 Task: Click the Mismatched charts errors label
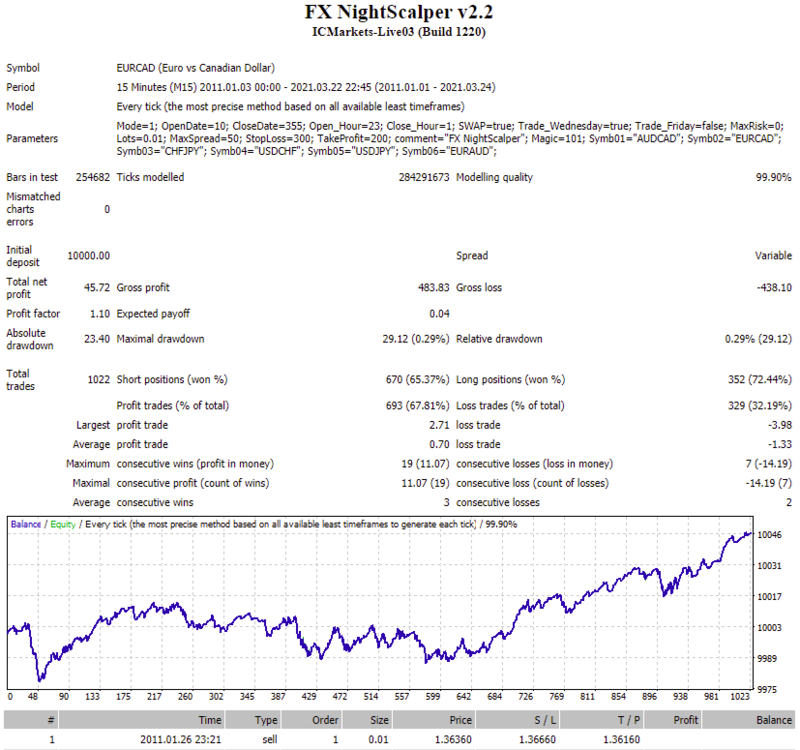pos(33,209)
